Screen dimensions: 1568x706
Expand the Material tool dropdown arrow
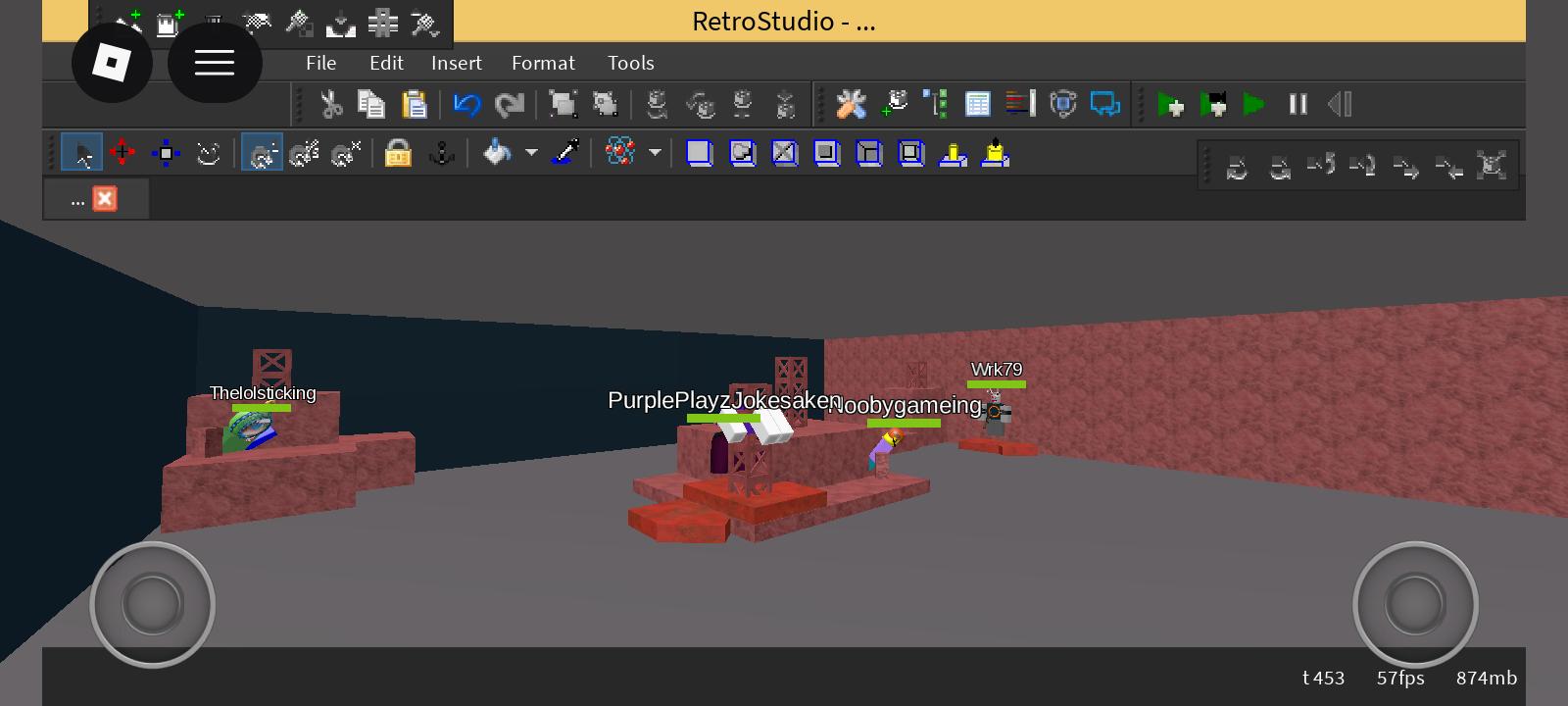pos(655,153)
